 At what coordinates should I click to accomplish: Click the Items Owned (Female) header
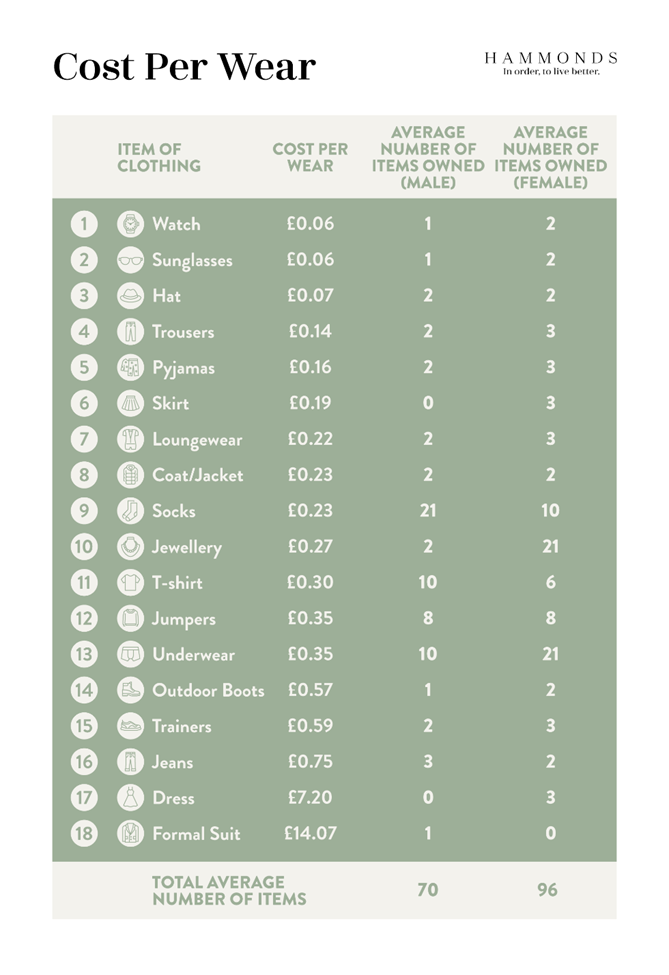[550, 157]
